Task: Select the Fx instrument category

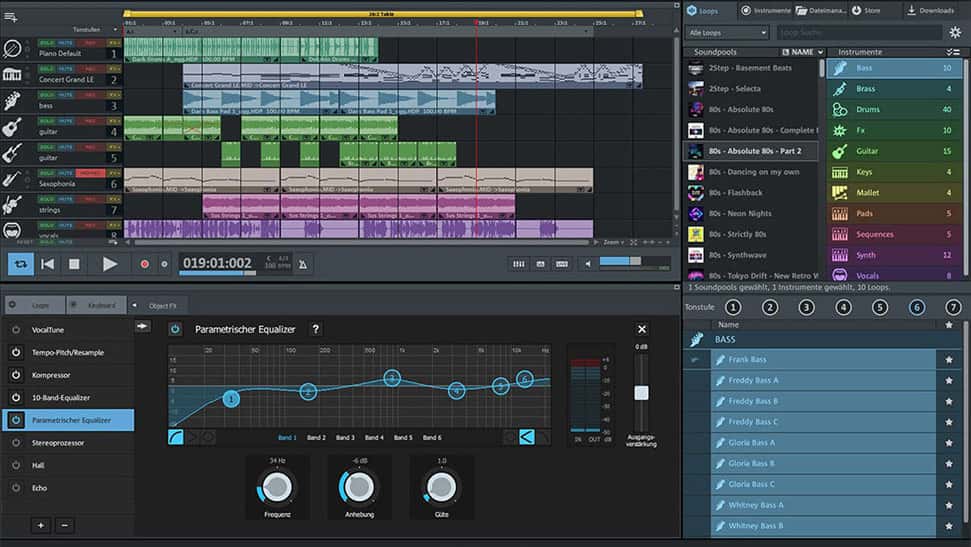Action: pos(894,131)
